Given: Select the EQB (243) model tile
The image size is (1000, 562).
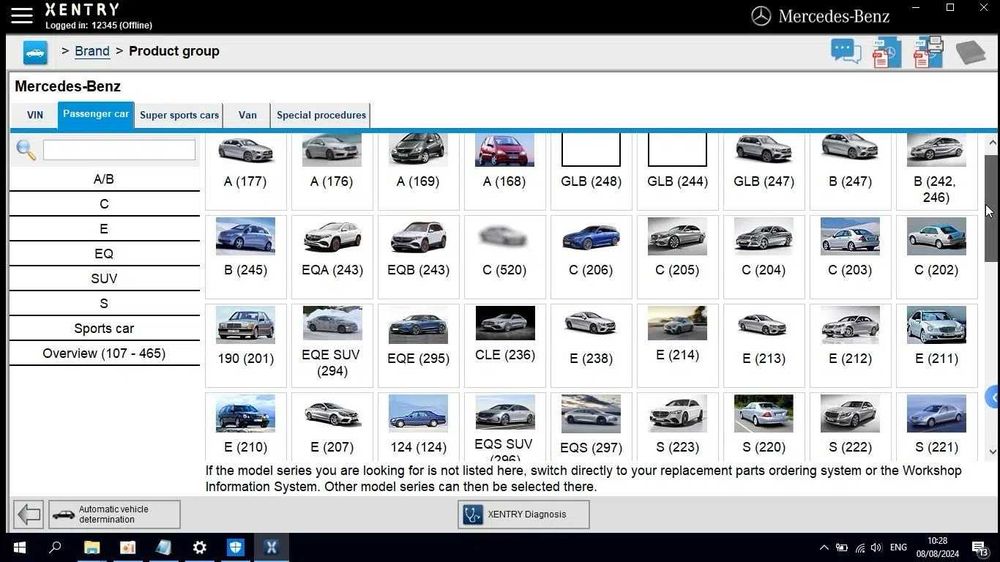Looking at the screenshot, I should tap(418, 256).
